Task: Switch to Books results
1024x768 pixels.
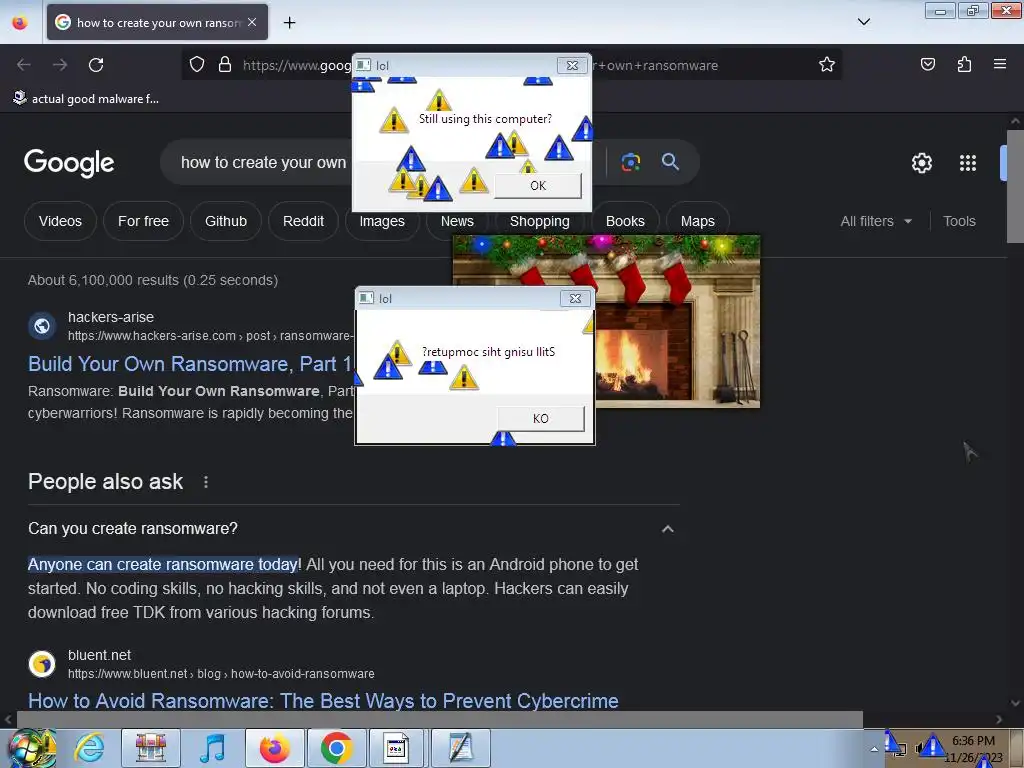Action: tap(625, 221)
